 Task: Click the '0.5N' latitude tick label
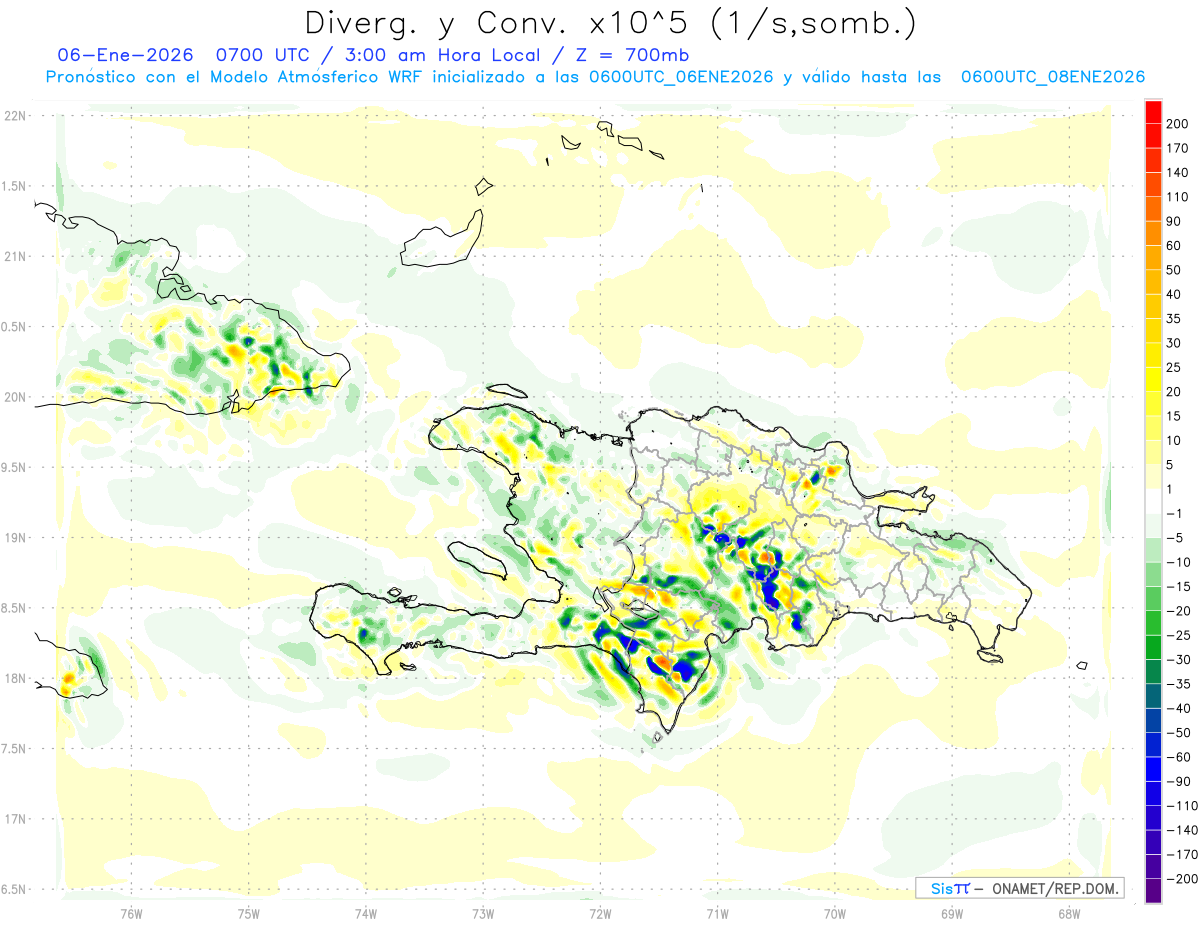[13, 326]
